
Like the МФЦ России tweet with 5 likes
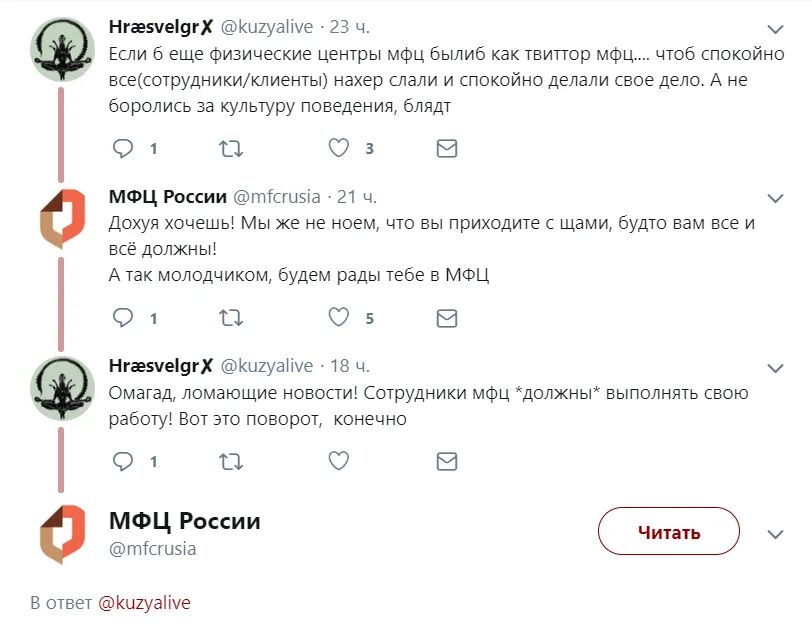click(x=339, y=319)
